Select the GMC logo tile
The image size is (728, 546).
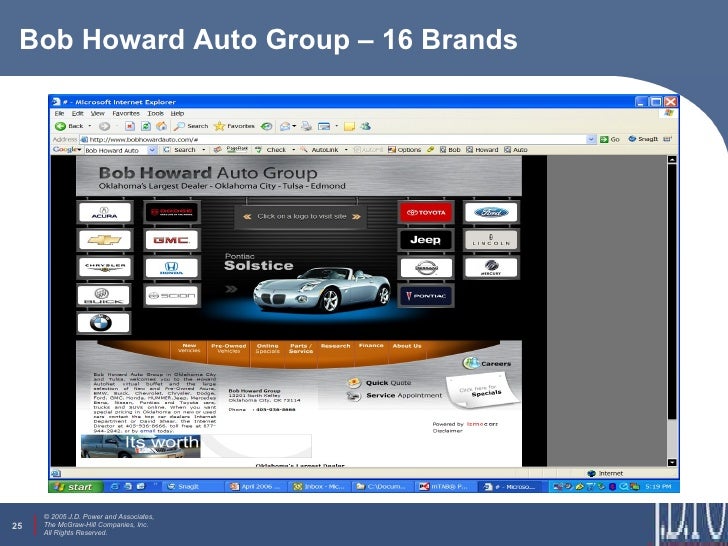(171, 240)
